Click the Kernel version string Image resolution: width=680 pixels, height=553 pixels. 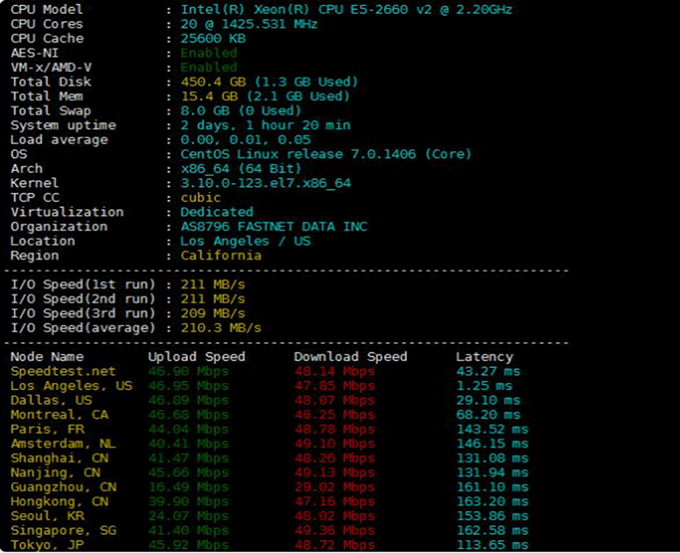[265, 183]
